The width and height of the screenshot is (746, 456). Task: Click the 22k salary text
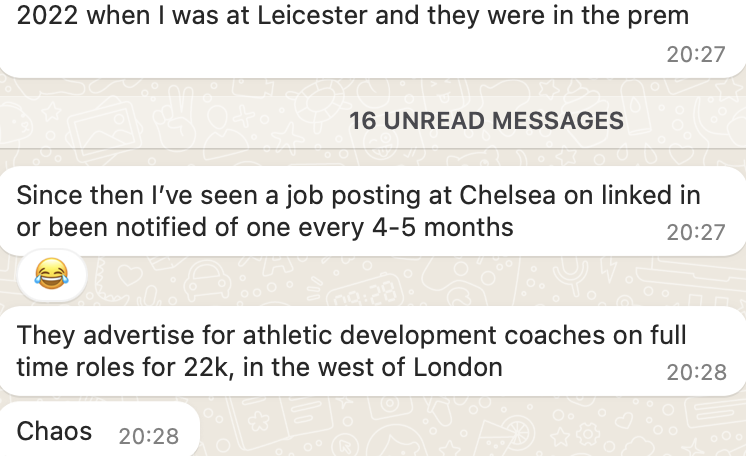(209, 367)
